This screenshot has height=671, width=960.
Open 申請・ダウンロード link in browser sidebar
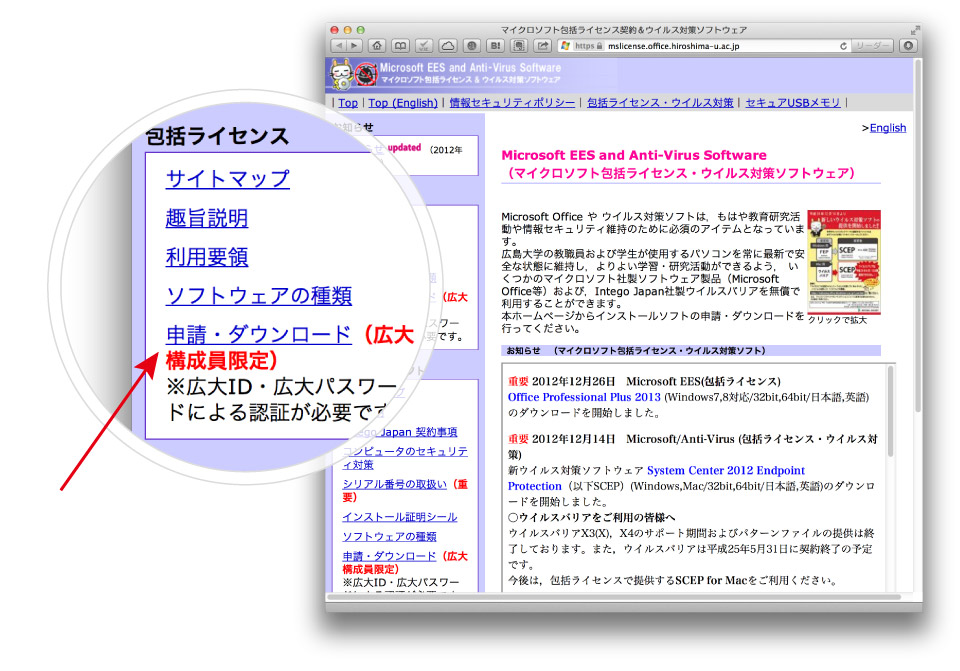tap(389, 556)
